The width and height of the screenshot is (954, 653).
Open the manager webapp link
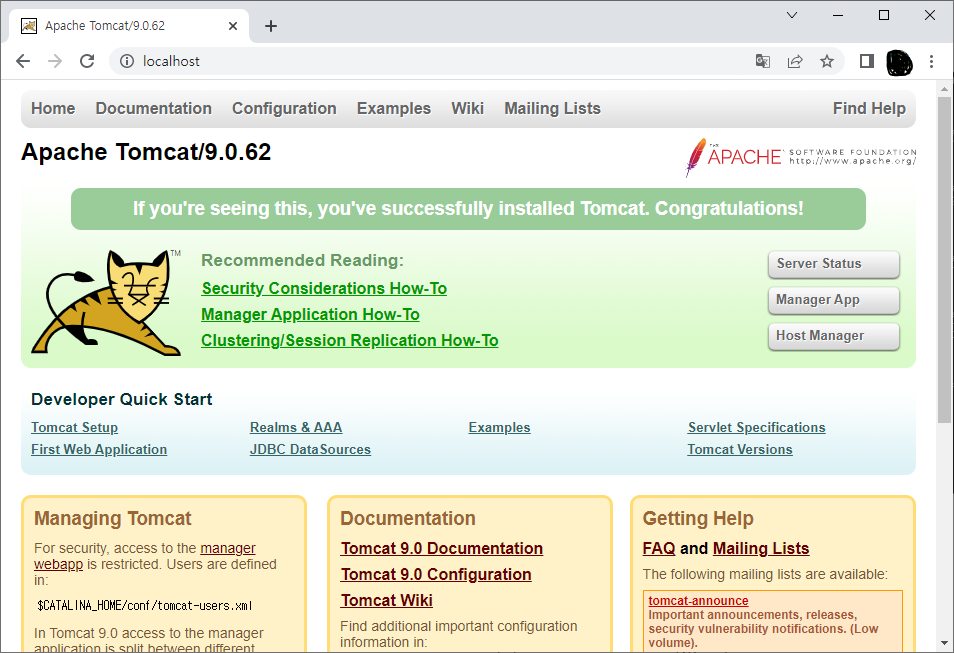pyautogui.click(x=228, y=548)
